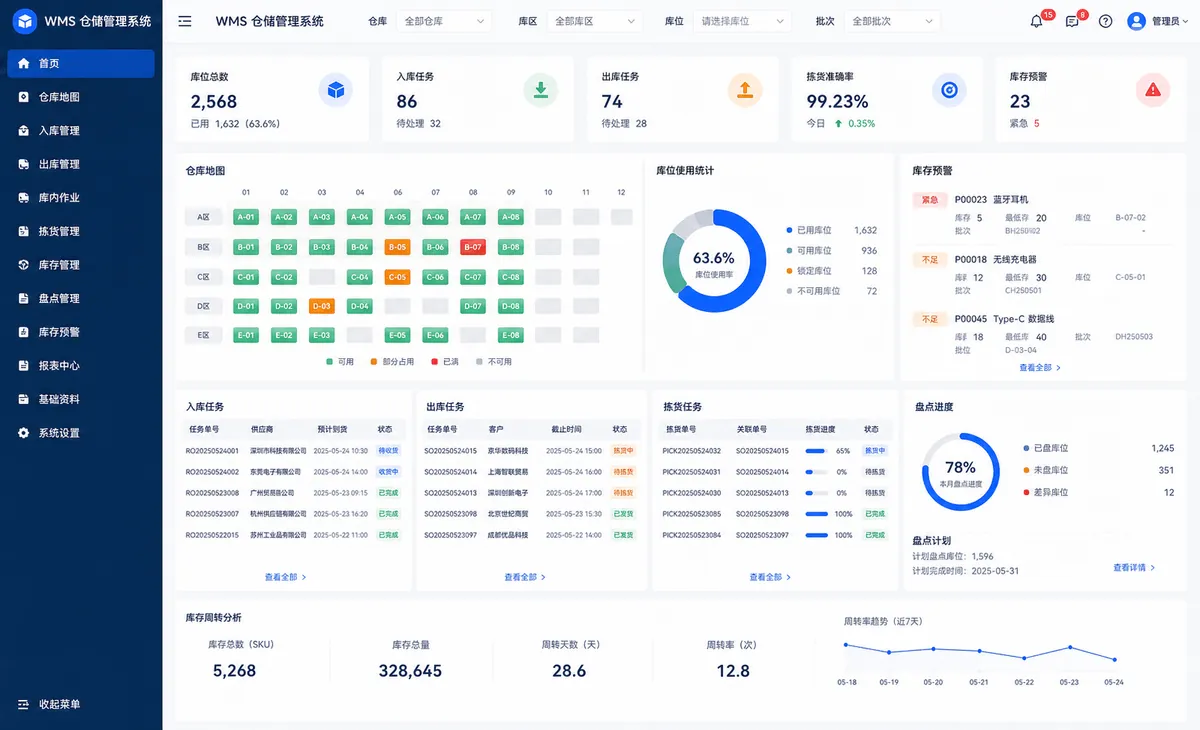Open 库存管理 label in sidebar menu

[x=59, y=265]
